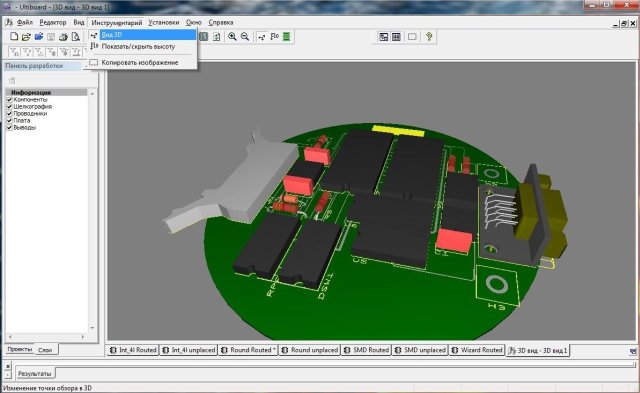The image size is (640, 393).
Task: Click the Print icon in toolbar
Action: (63, 37)
